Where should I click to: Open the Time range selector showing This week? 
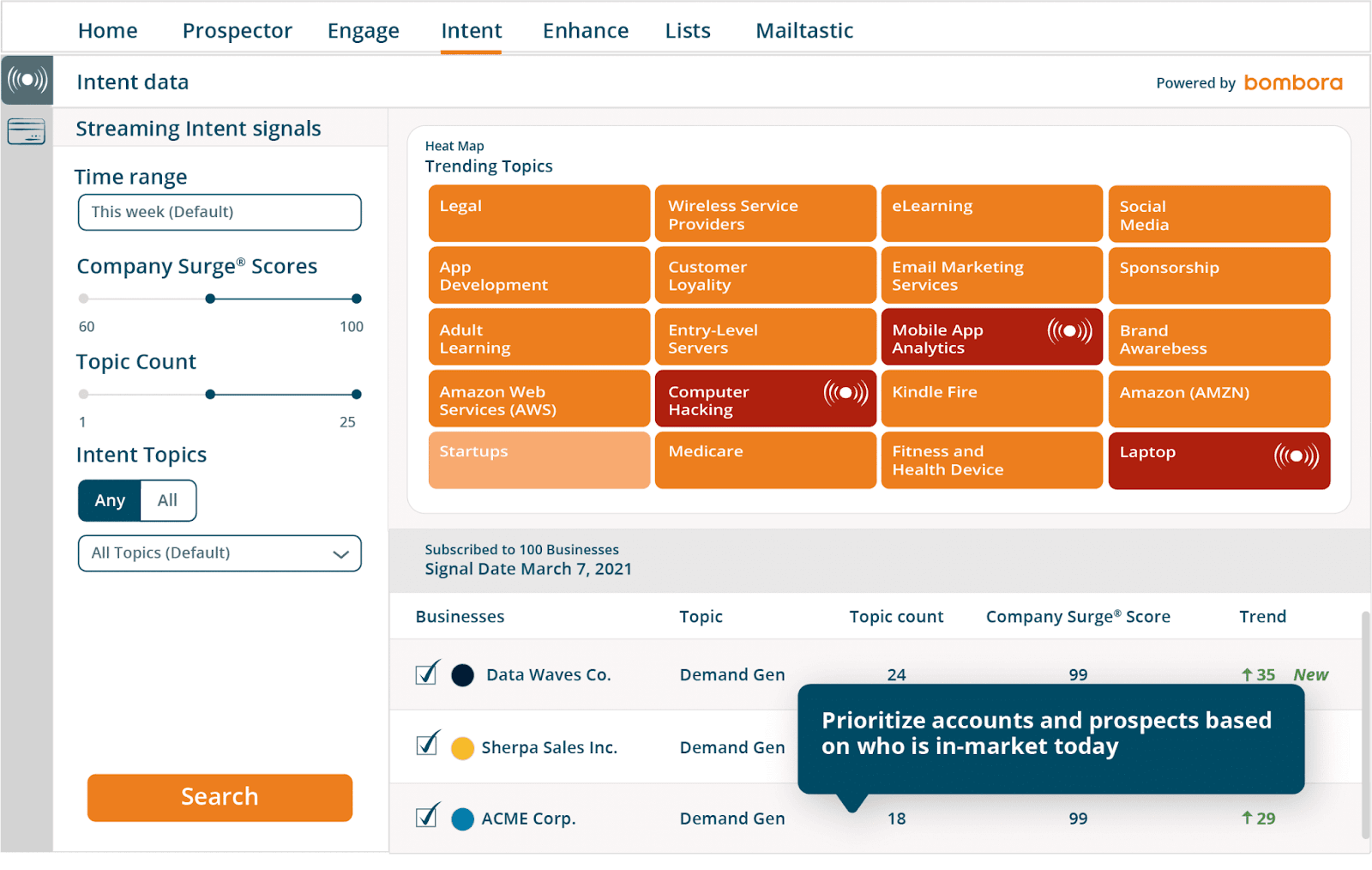click(x=219, y=212)
